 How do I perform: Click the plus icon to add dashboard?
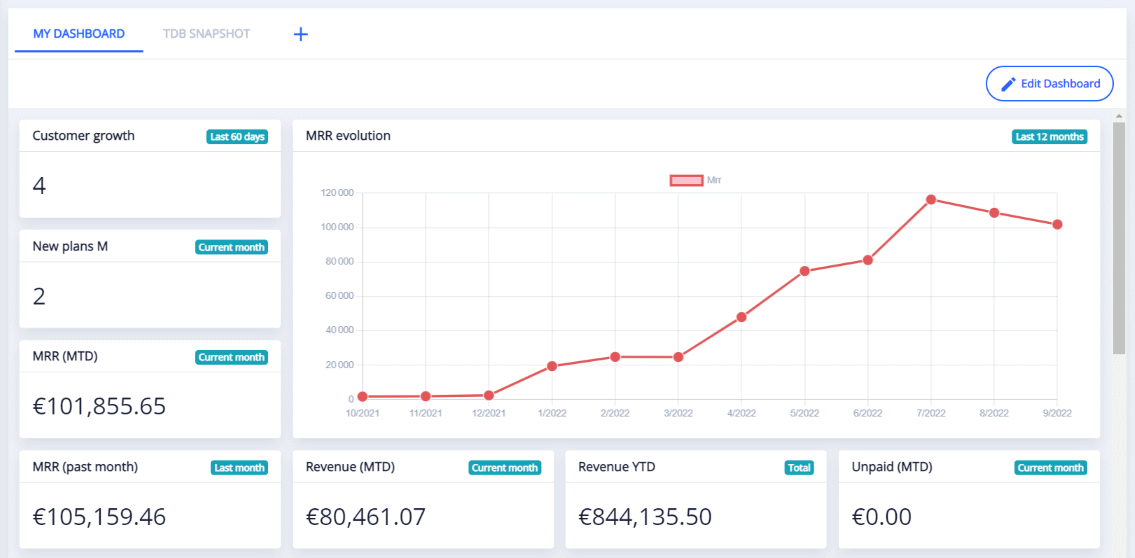tap(301, 34)
